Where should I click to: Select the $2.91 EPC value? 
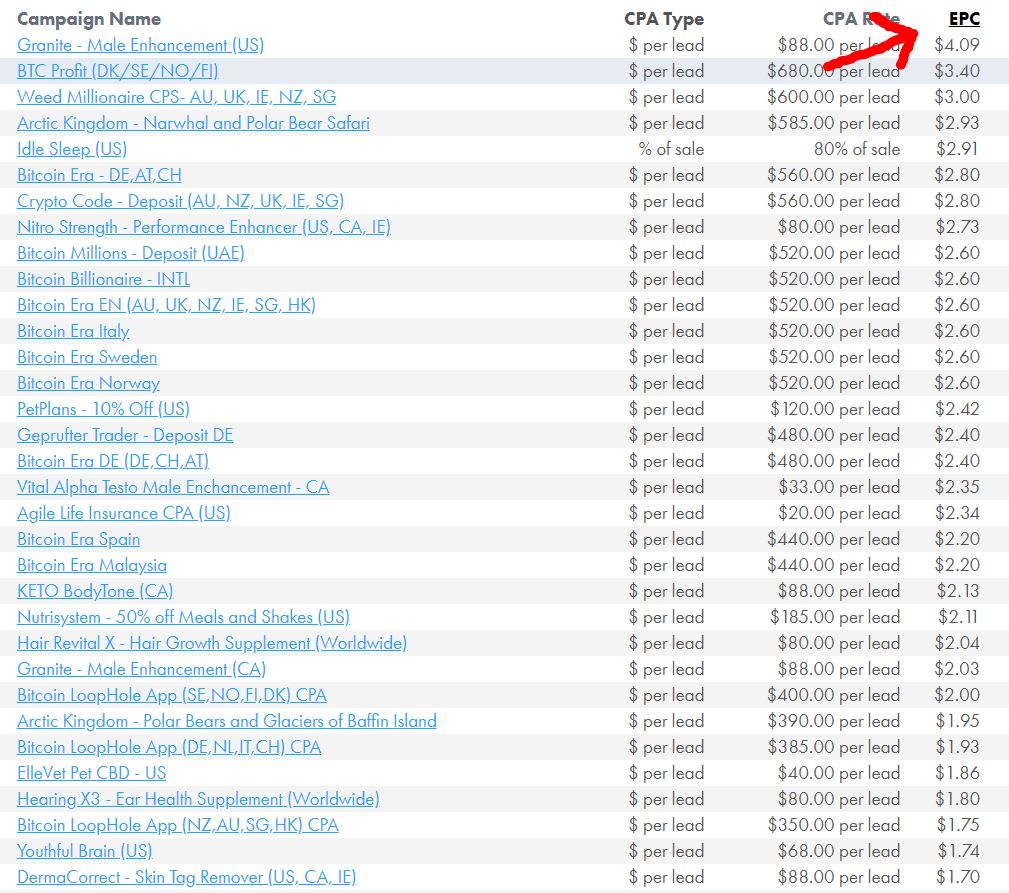[957, 149]
